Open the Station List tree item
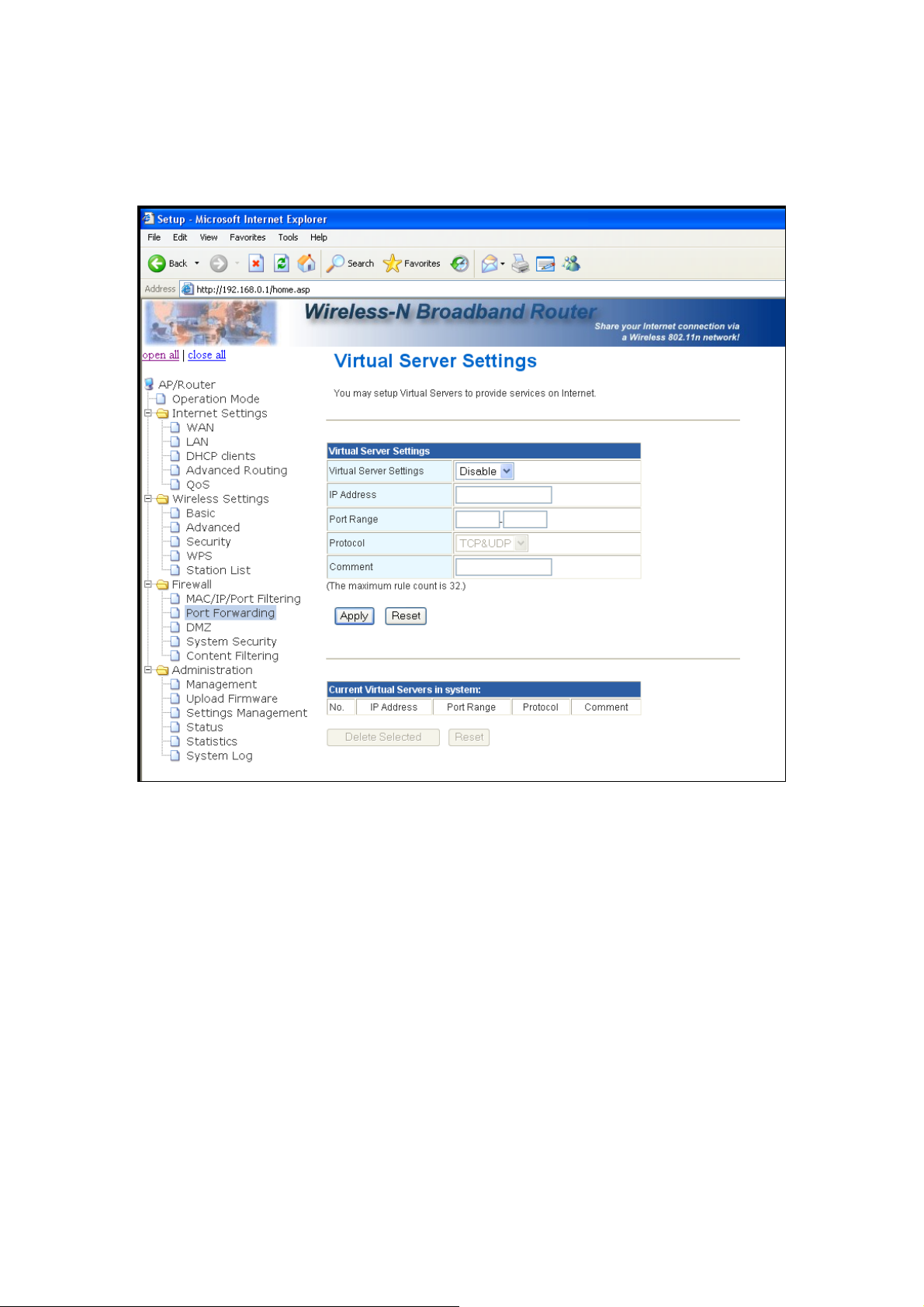This screenshot has width=924, height=1307. 218,571
